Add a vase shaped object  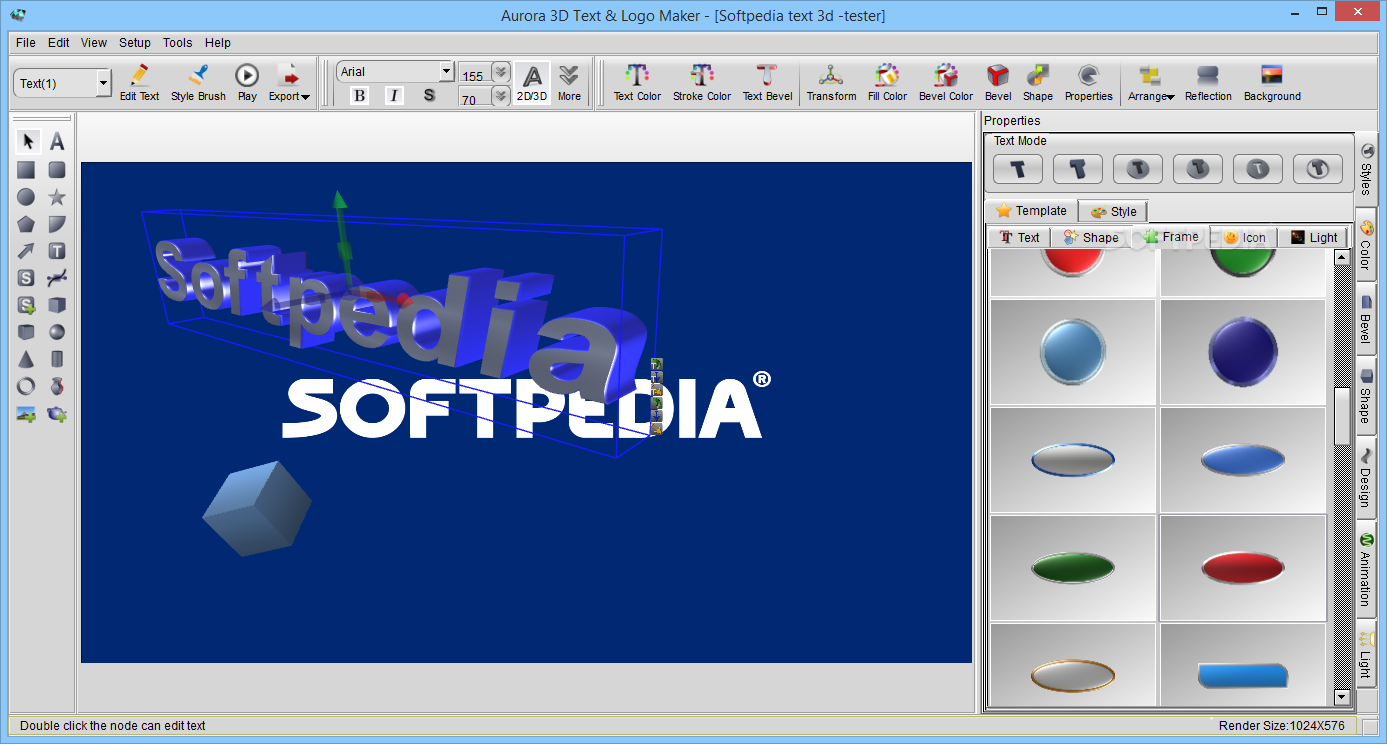point(57,386)
